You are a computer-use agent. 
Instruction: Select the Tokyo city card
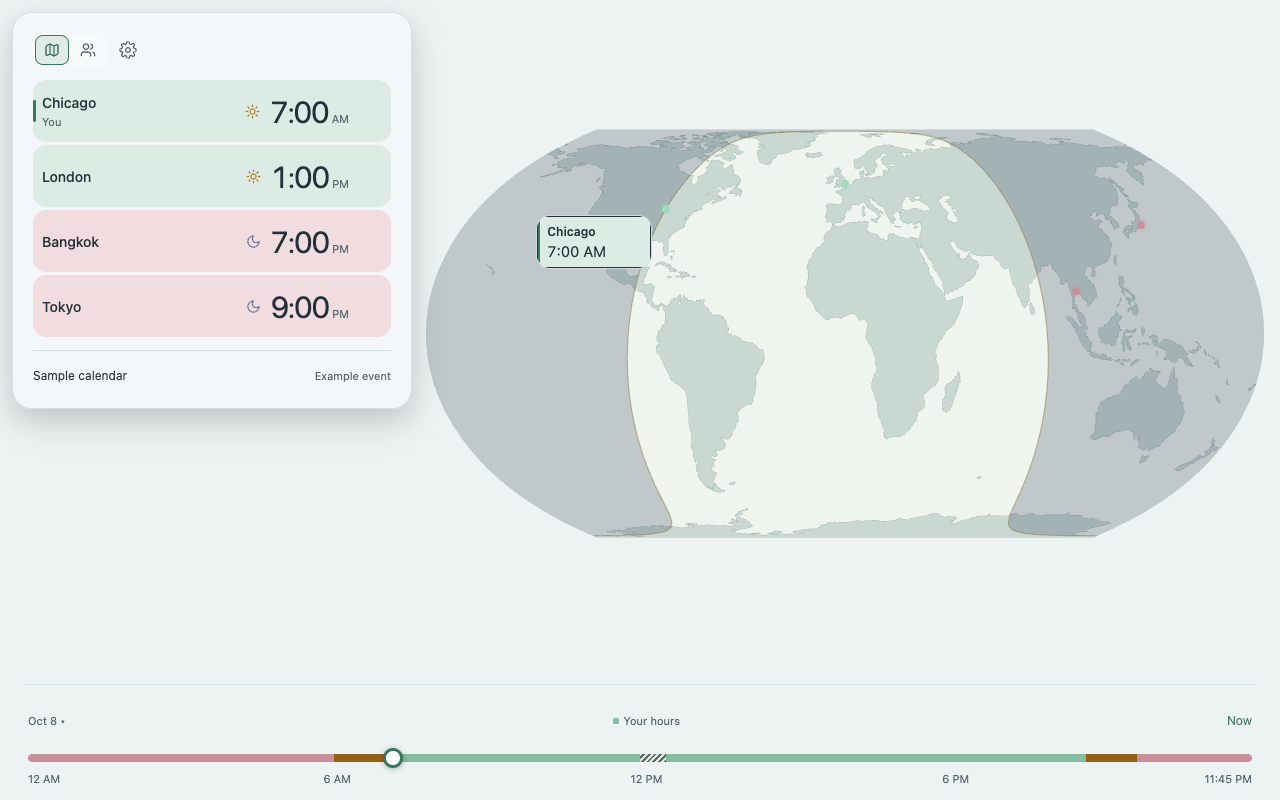tap(212, 306)
